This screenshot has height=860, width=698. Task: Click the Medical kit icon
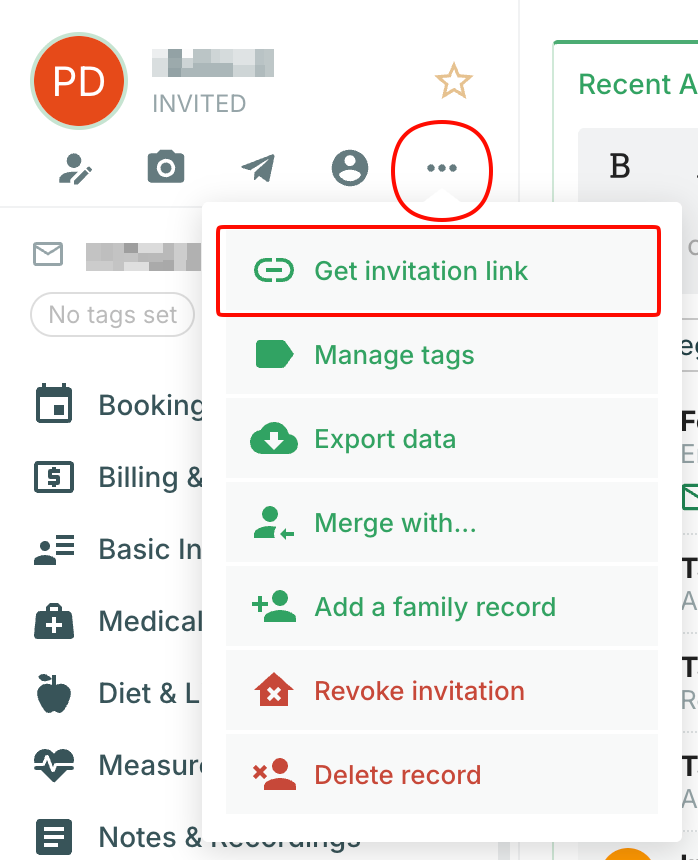coord(53,621)
